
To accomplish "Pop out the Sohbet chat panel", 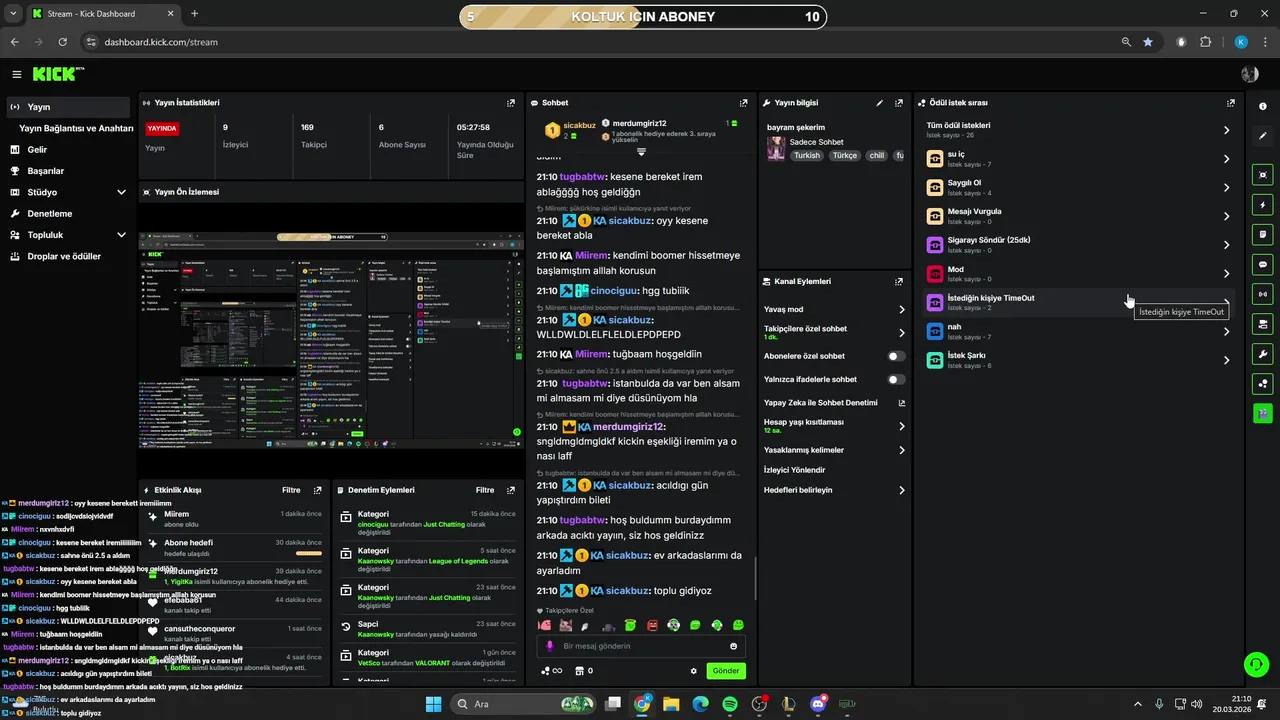I will click(x=743, y=102).
